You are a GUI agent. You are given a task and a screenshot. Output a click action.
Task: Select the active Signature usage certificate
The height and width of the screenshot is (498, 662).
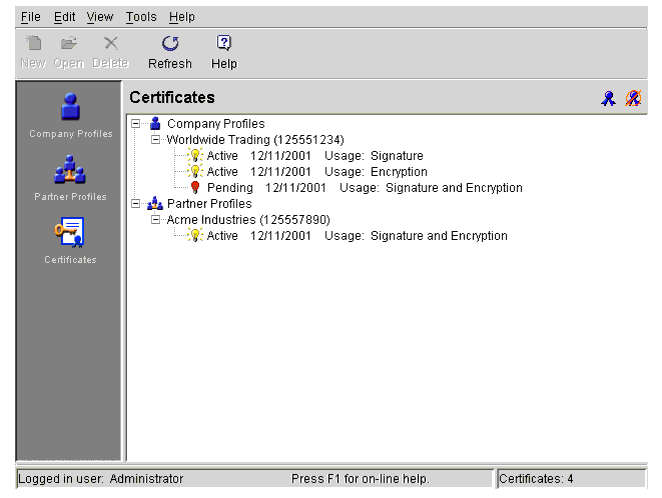click(314, 156)
